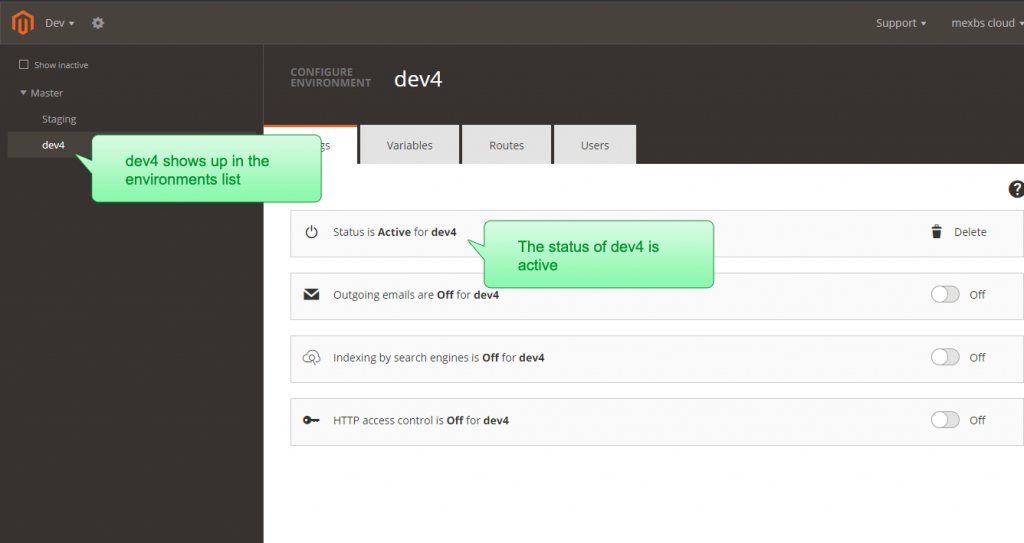Click the HTTP access control key icon

311,420
